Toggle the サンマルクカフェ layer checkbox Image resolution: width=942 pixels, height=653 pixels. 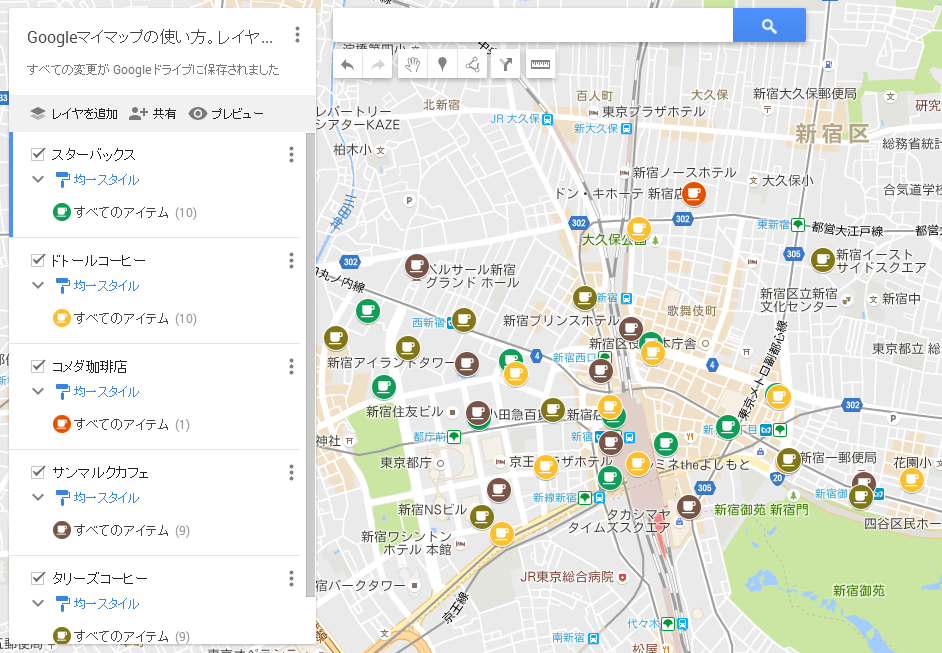tap(39, 472)
